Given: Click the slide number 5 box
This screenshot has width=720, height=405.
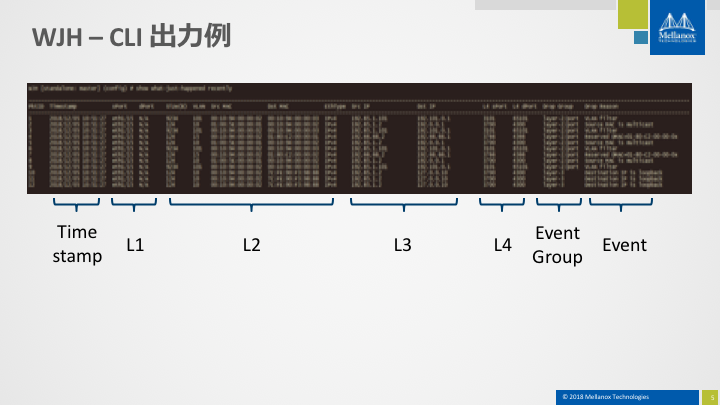Looking at the screenshot, I should coord(710,398).
